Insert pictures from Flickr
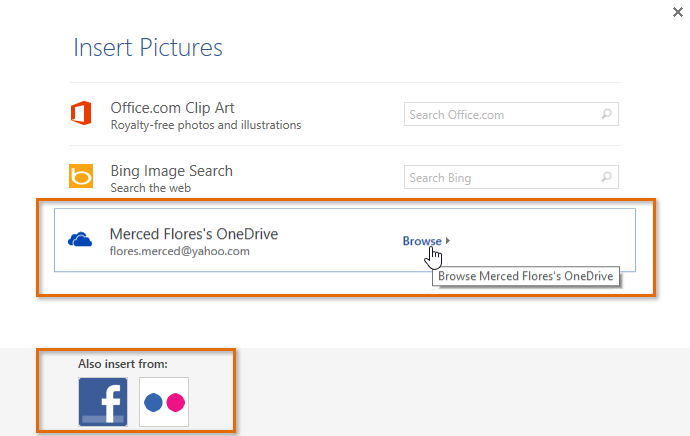 pos(164,402)
